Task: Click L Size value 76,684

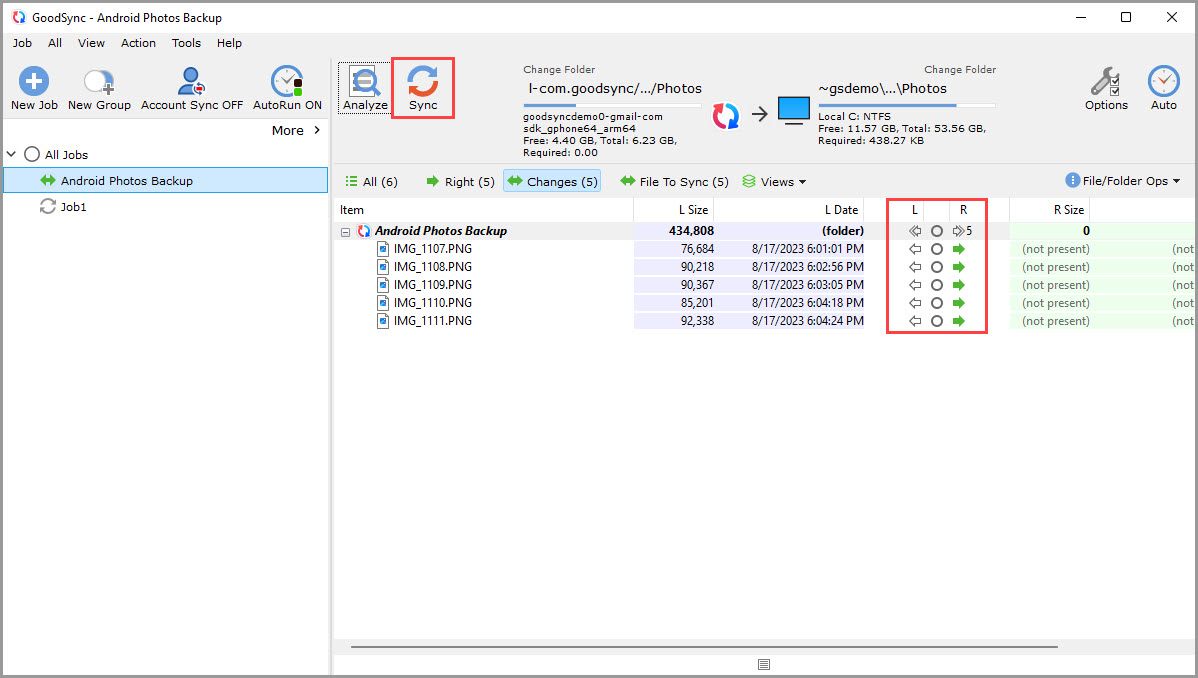Action: [x=697, y=248]
